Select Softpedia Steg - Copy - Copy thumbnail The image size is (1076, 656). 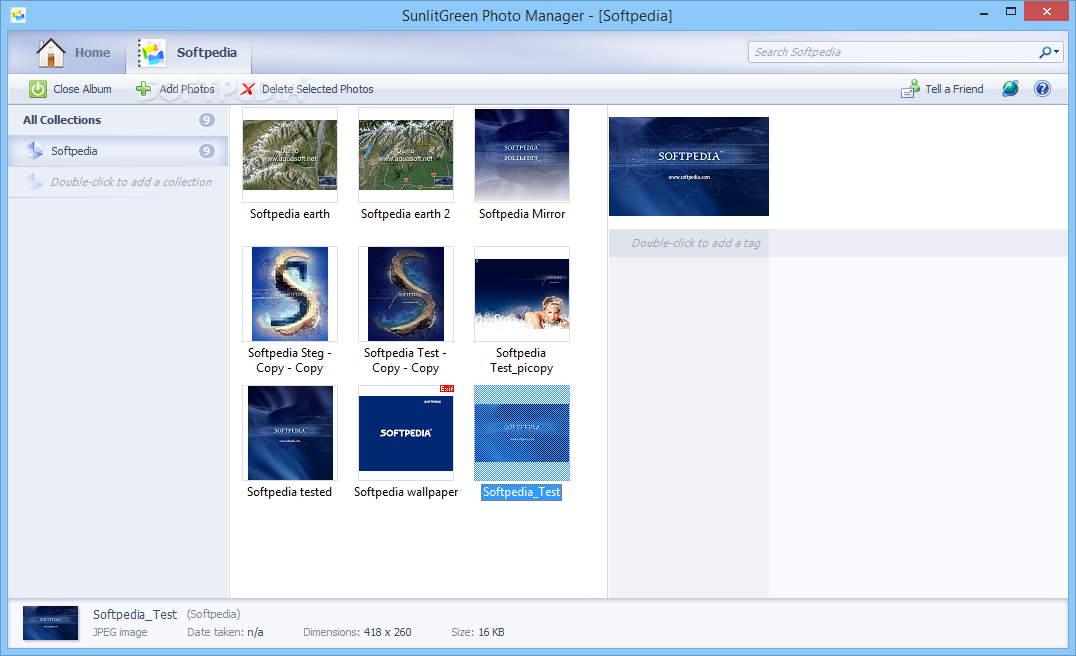click(290, 294)
